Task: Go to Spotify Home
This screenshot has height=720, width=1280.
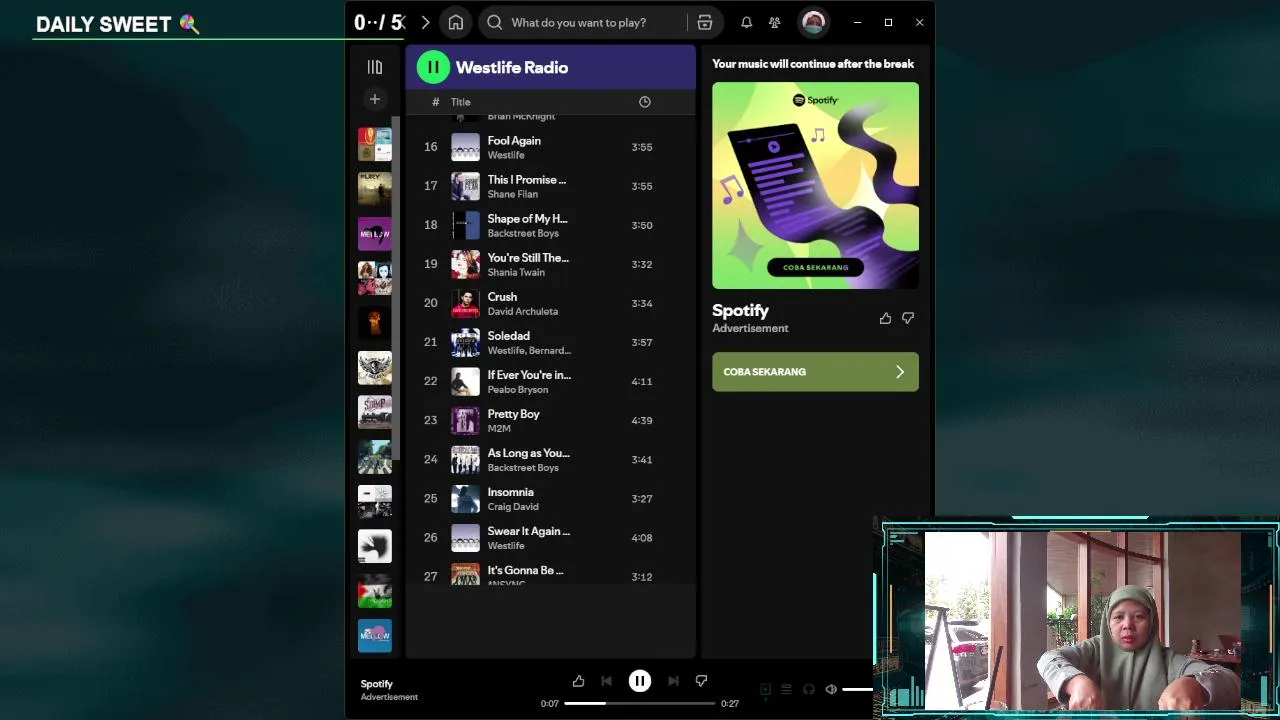Action: point(456,22)
